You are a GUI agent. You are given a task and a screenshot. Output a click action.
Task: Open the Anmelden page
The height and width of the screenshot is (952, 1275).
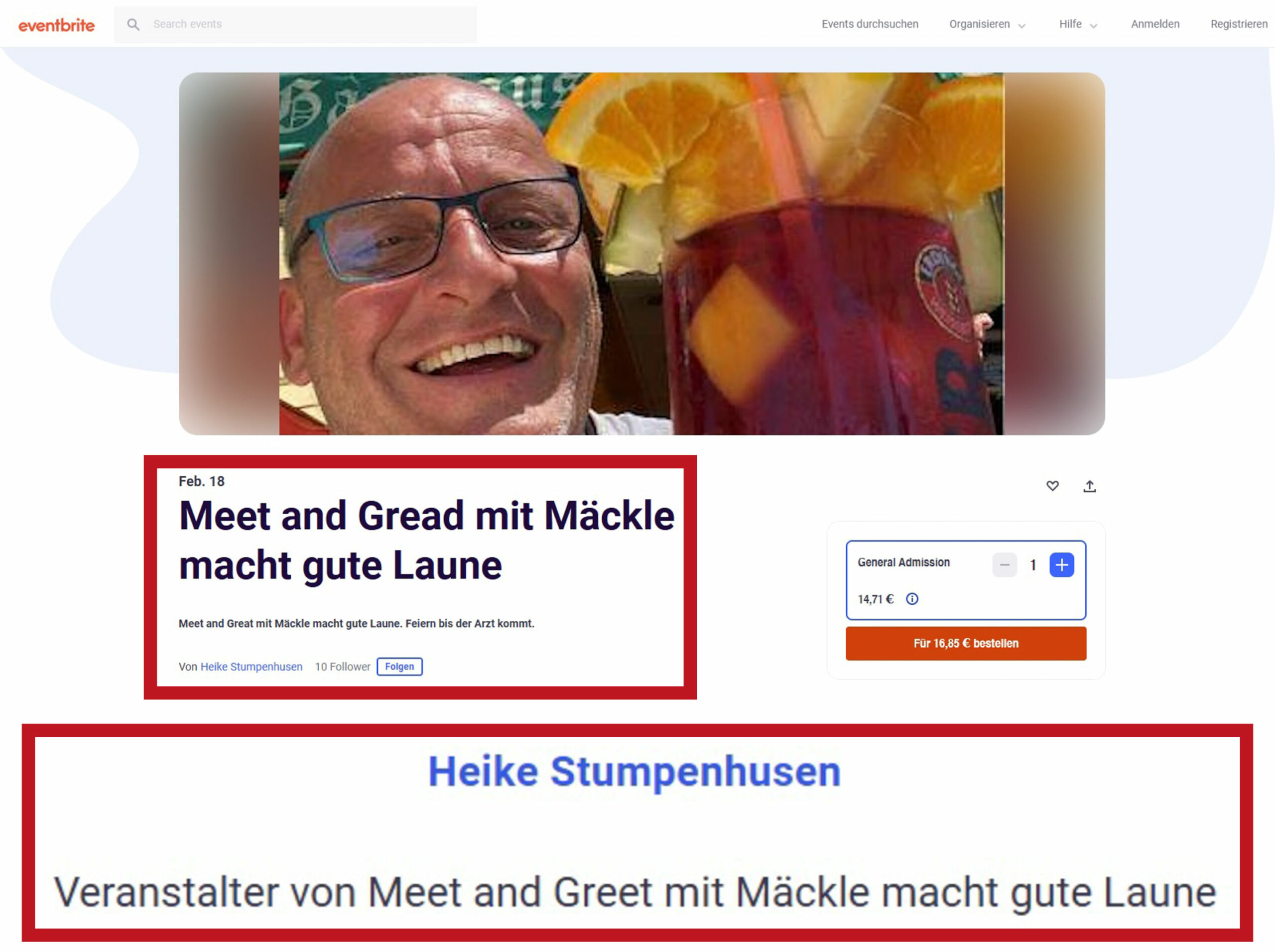tap(1154, 24)
